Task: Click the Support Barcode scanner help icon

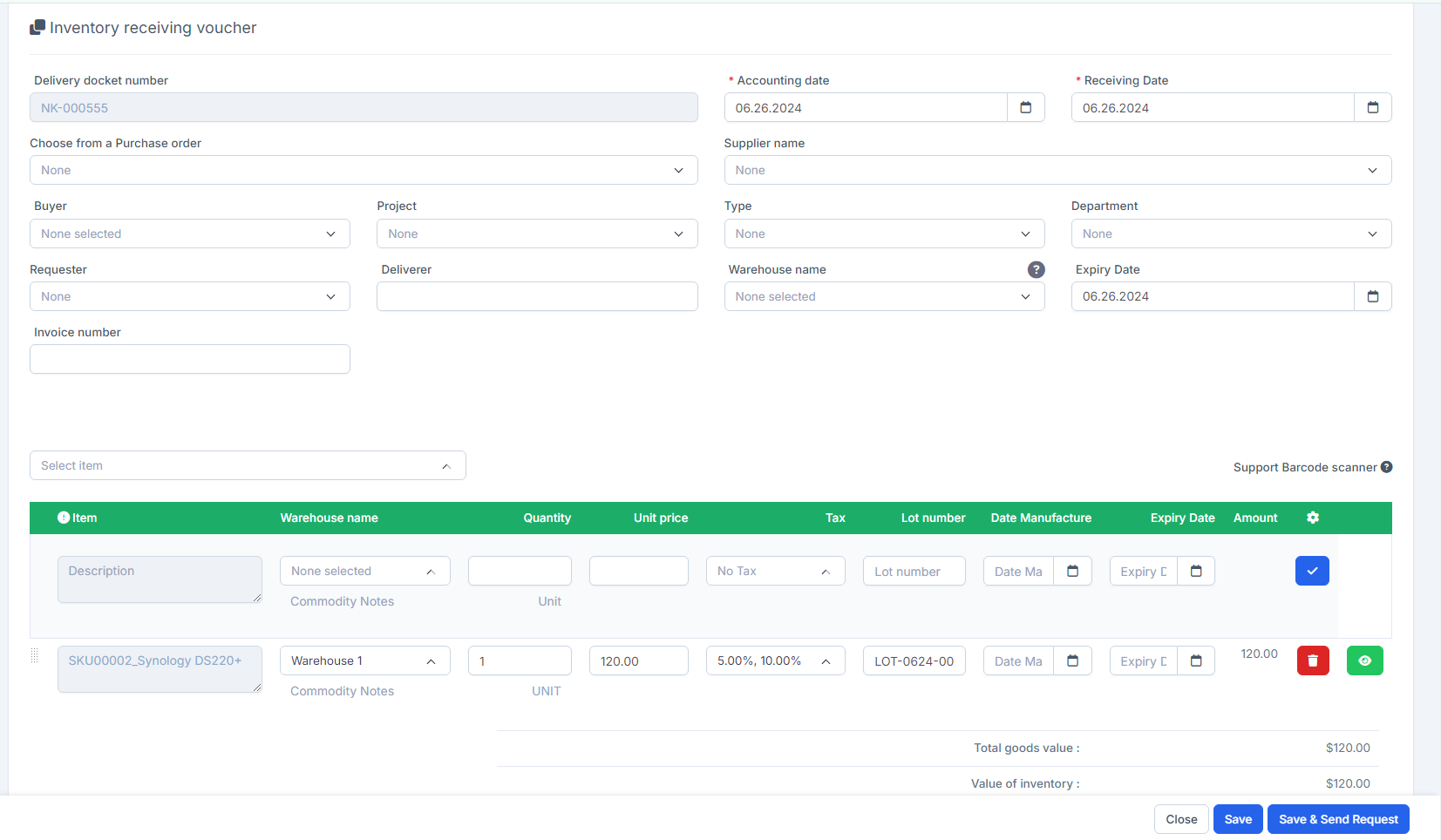Action: (x=1386, y=467)
